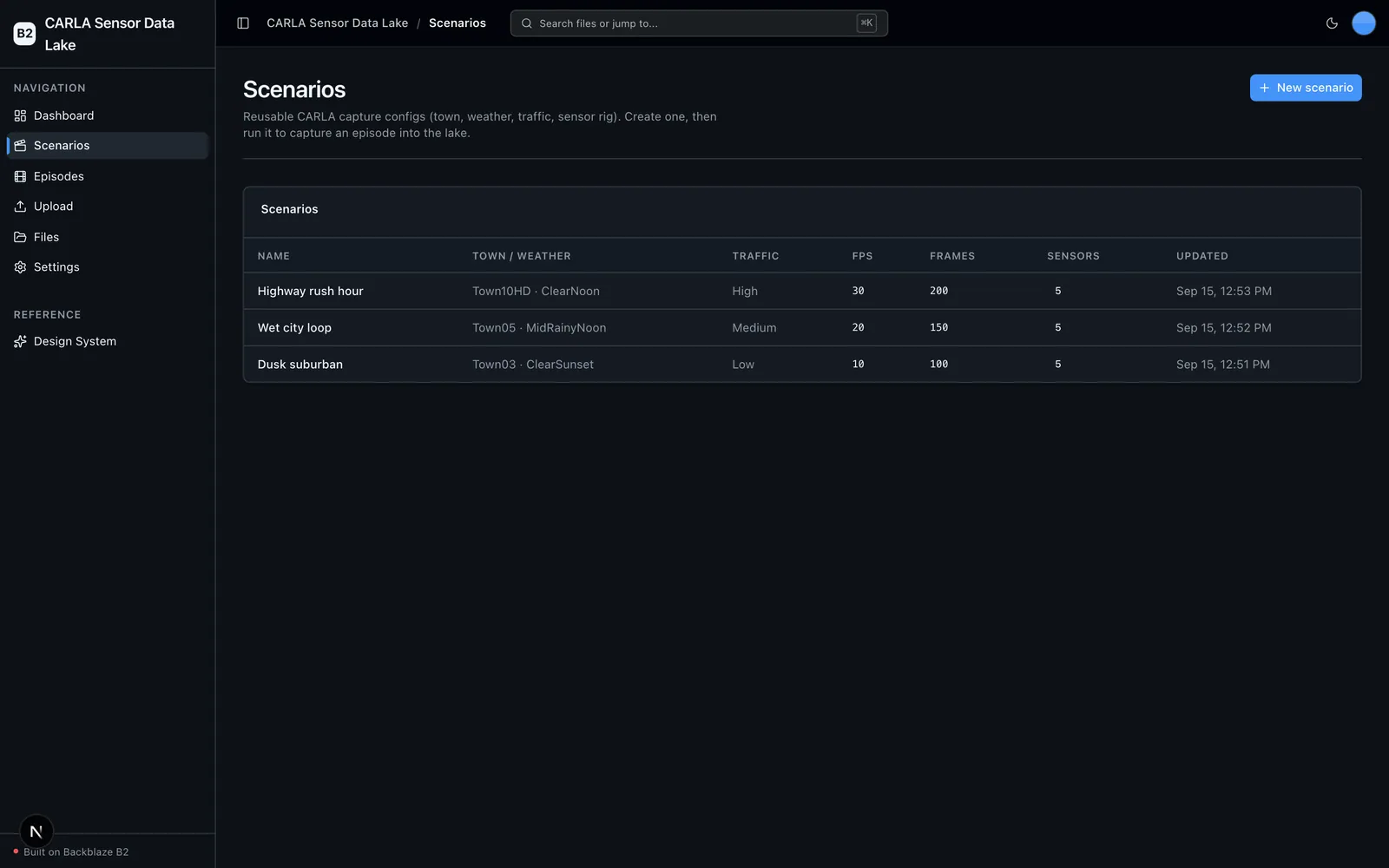Viewport: 1389px width, 868px height.
Task: Toggle the sidebar panel icon
Action: (x=243, y=23)
